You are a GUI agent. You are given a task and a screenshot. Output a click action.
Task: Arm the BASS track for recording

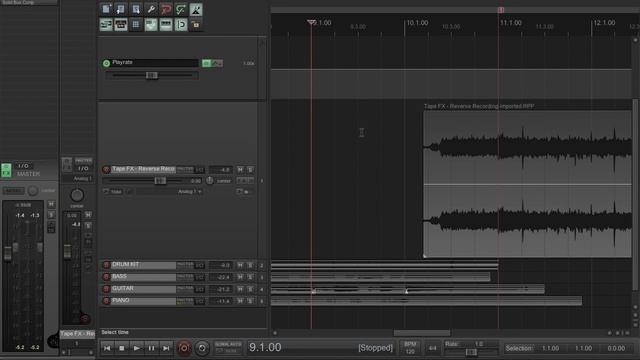106,277
